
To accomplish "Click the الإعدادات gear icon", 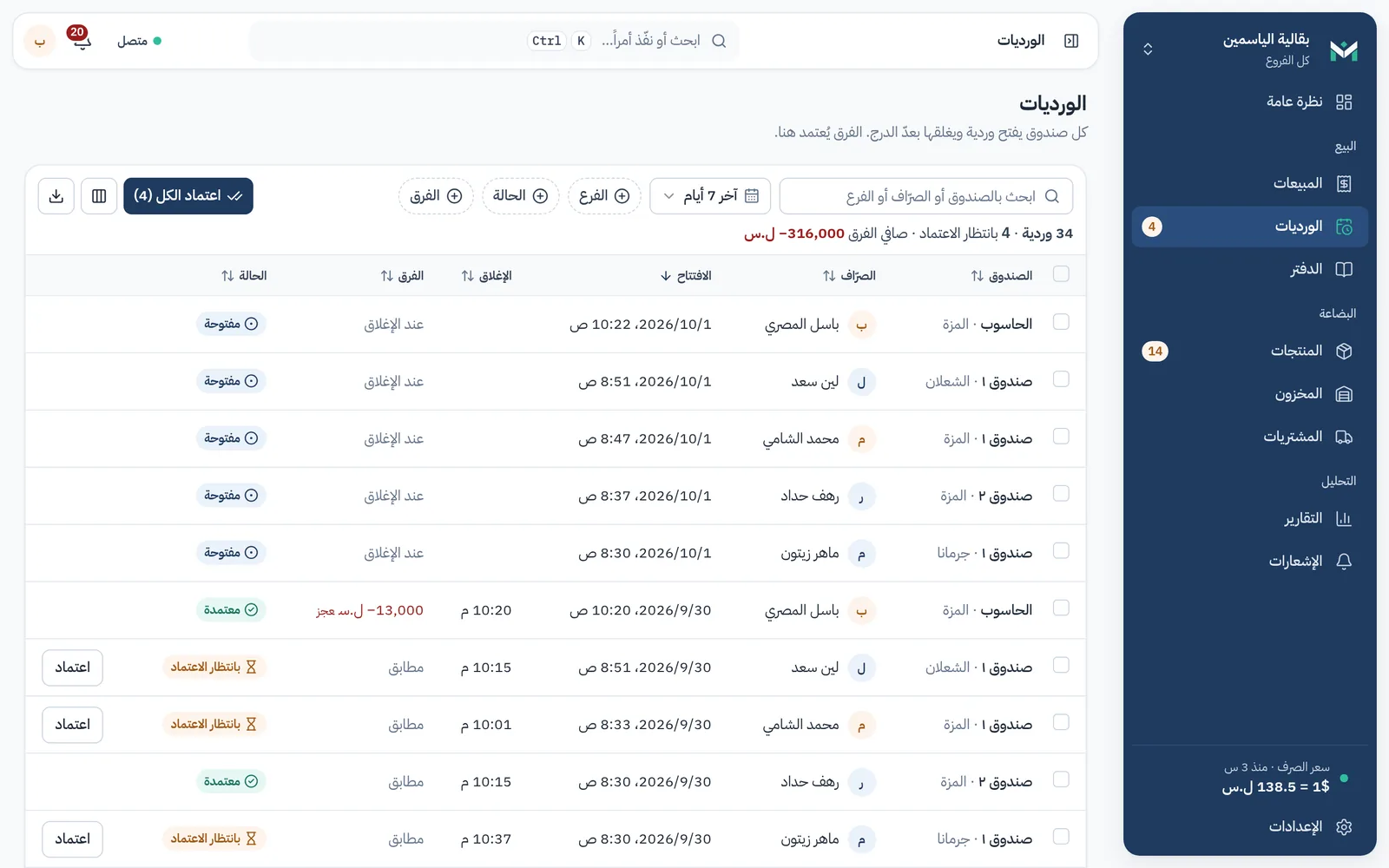I will pos(1344,827).
